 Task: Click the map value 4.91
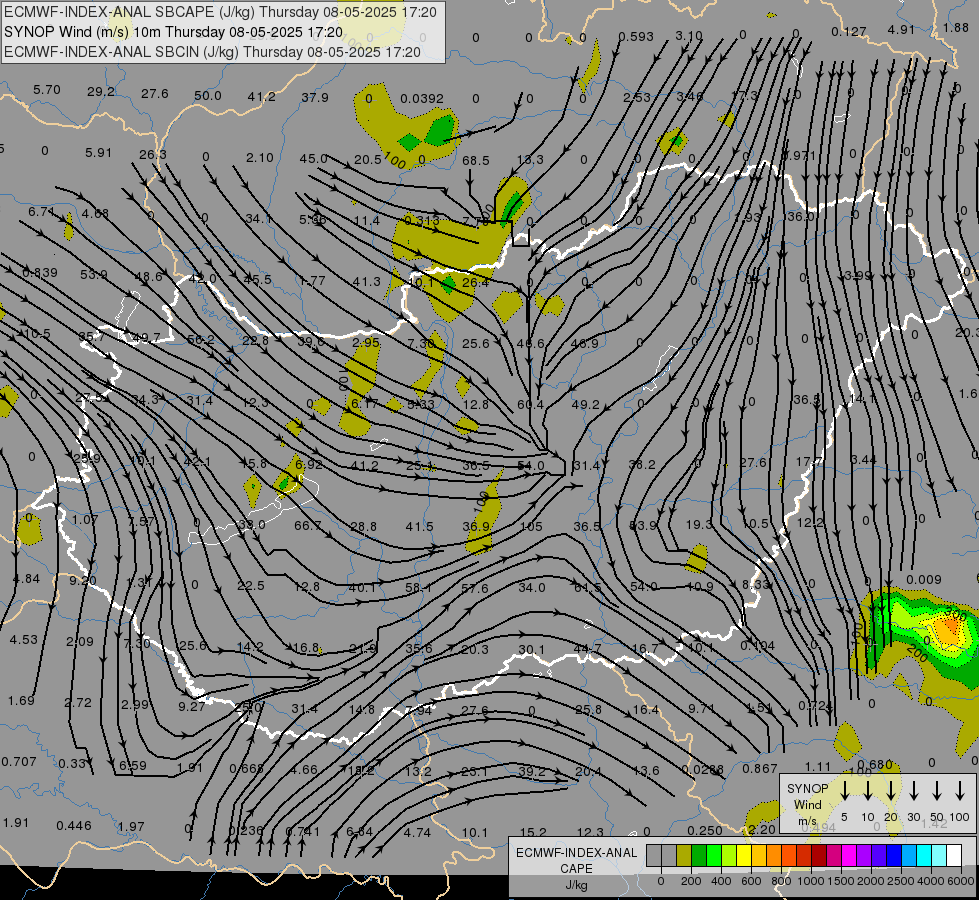[901, 29]
